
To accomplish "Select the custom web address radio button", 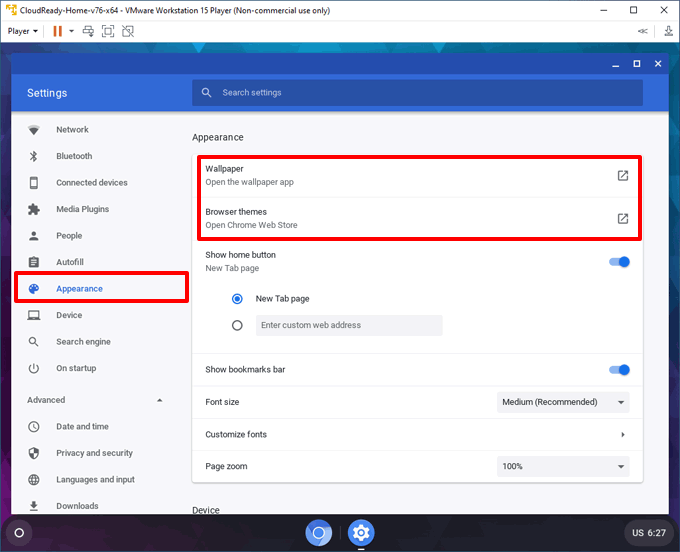I will pyautogui.click(x=237, y=325).
